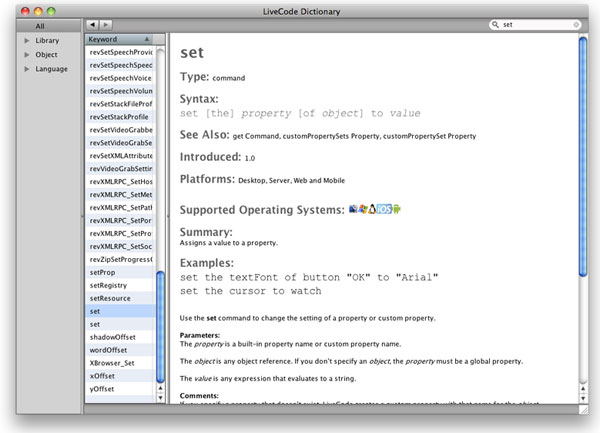Sort list by Keyword column header
Image resolution: width=600 pixels, height=433 pixels.
point(119,39)
